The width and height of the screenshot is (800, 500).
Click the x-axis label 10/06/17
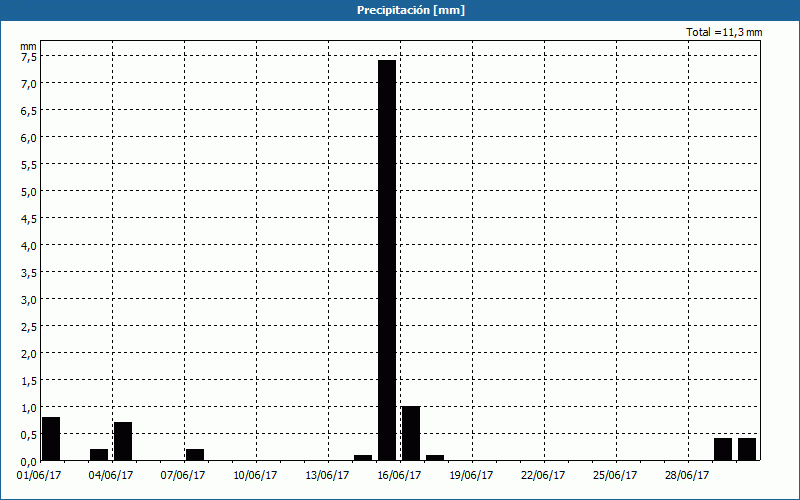click(255, 476)
